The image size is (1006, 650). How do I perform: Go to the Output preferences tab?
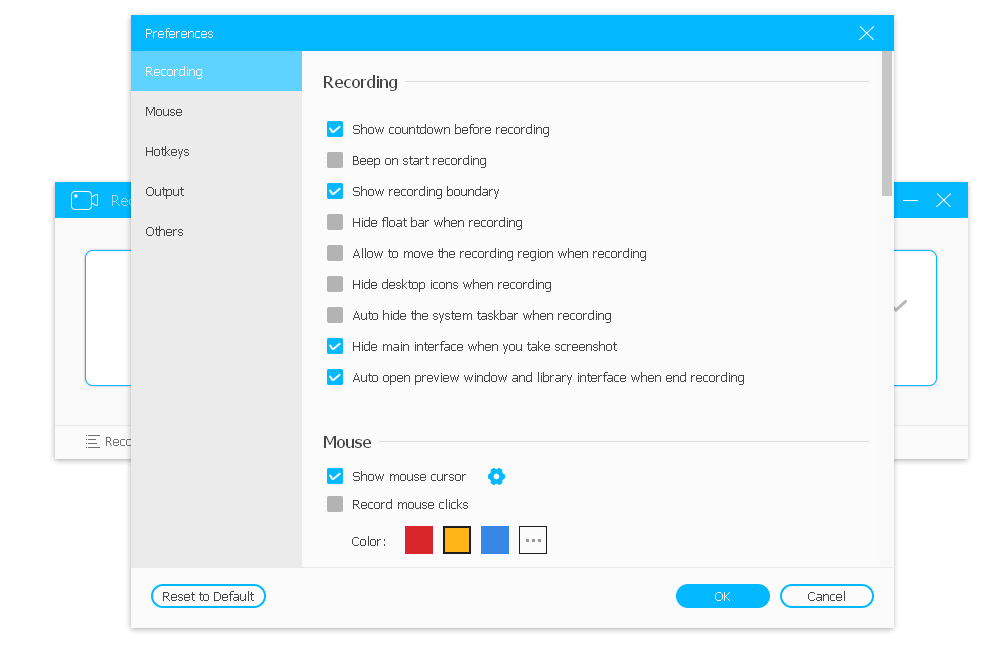pos(216,191)
